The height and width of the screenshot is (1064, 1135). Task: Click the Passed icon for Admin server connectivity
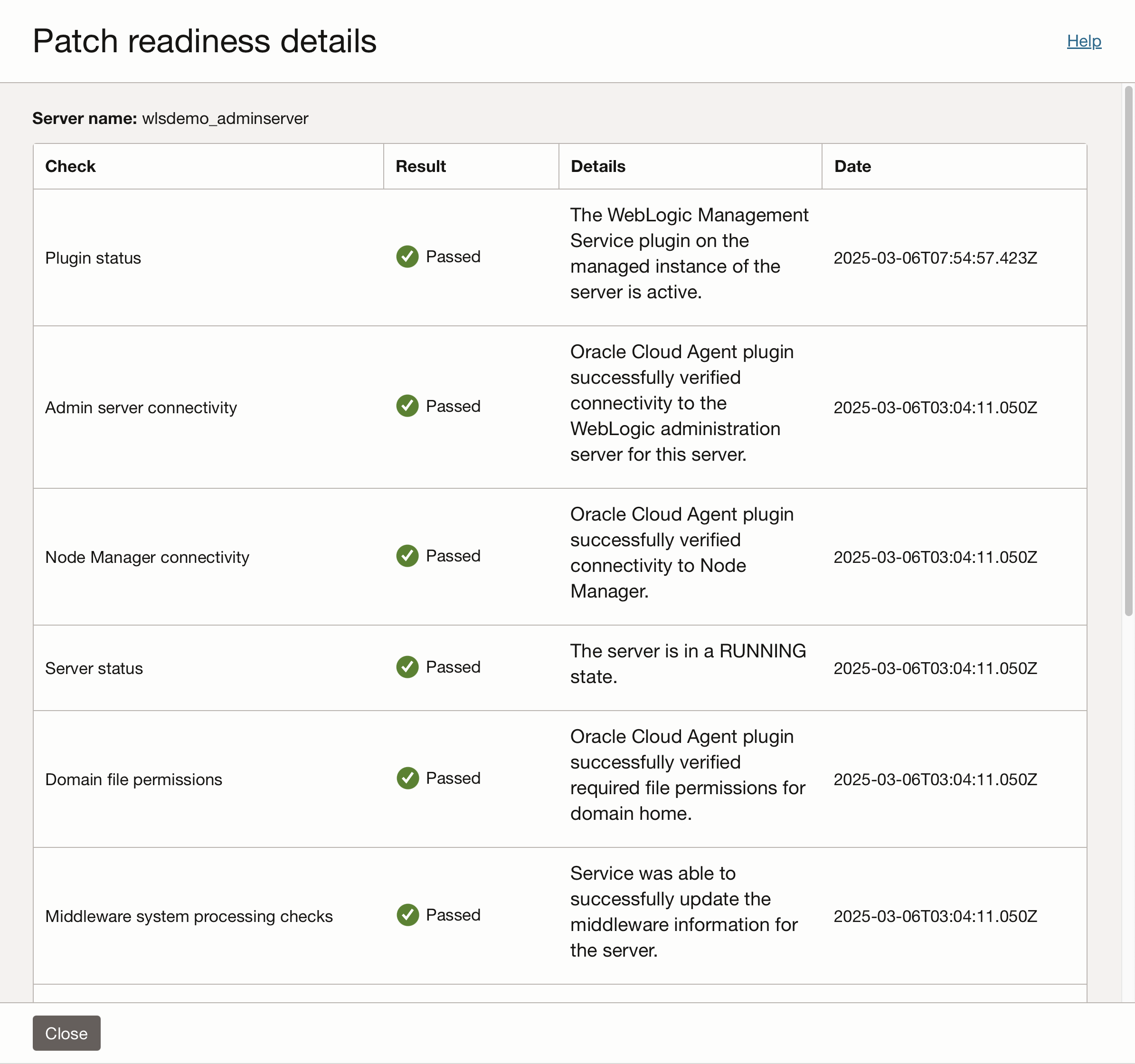407,406
